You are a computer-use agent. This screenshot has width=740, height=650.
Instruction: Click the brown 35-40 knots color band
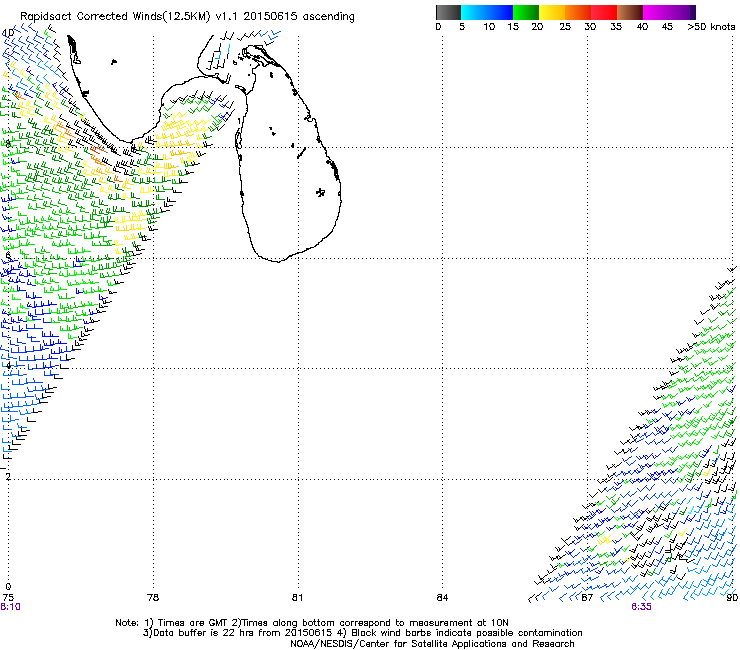coord(630,12)
